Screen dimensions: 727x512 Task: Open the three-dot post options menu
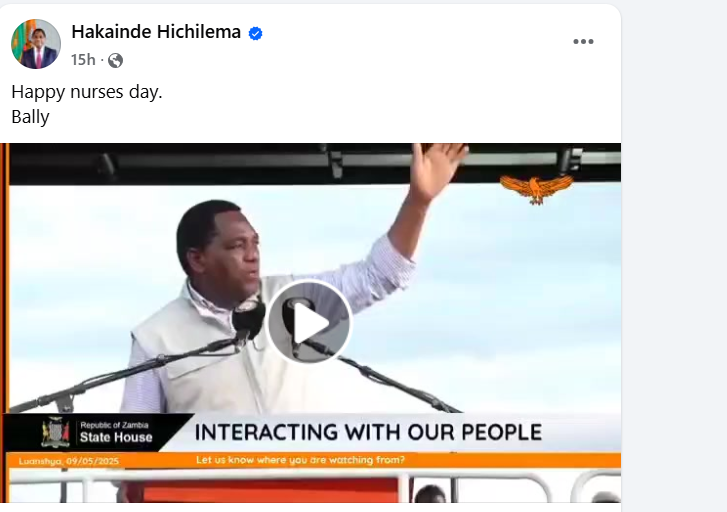pos(583,42)
